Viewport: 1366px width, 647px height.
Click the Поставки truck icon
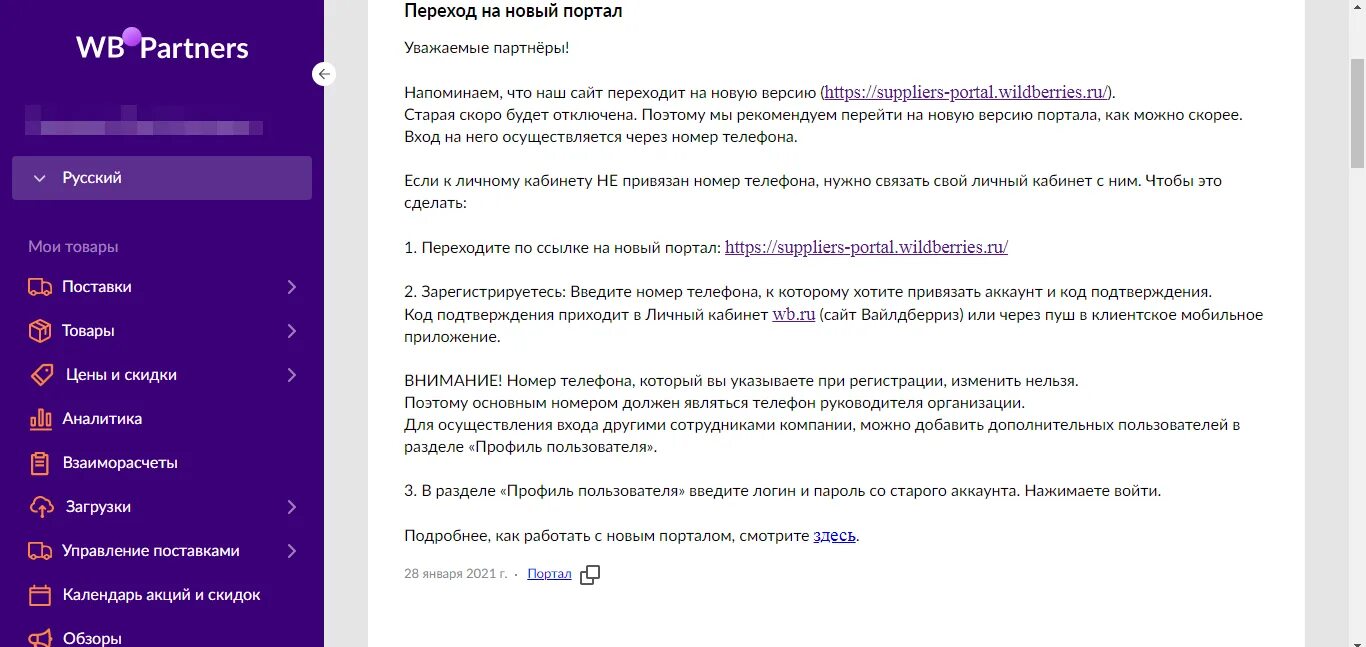(40, 287)
